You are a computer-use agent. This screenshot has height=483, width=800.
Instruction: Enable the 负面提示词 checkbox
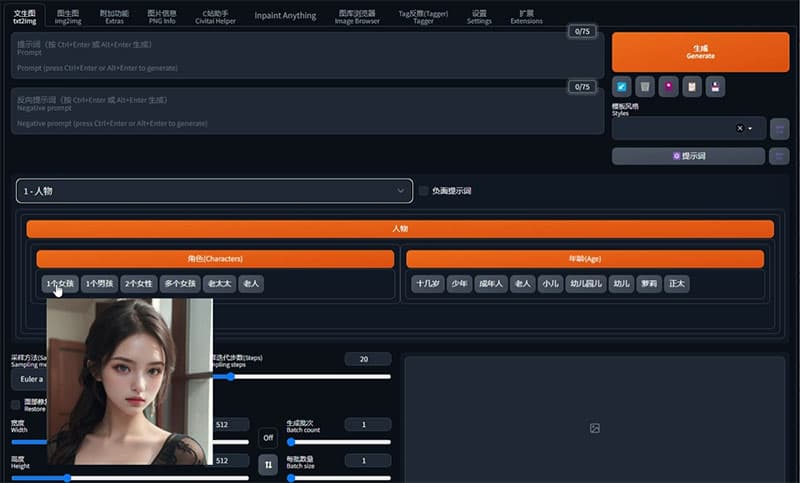[424, 190]
